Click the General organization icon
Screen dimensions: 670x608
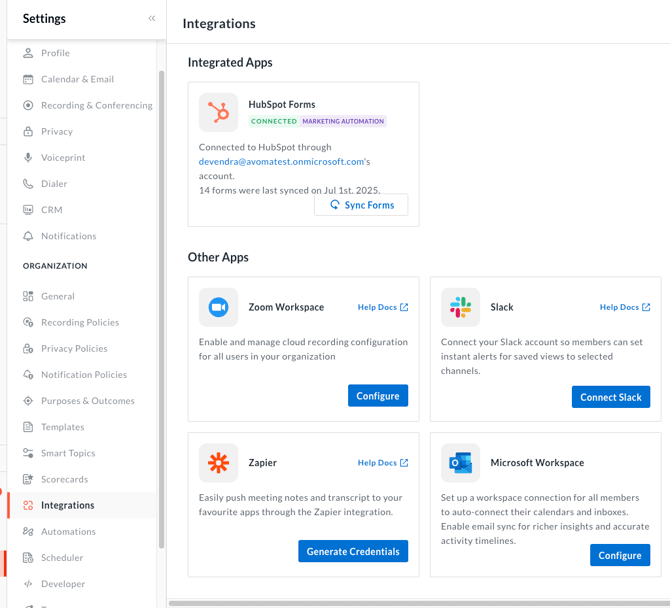(28, 296)
